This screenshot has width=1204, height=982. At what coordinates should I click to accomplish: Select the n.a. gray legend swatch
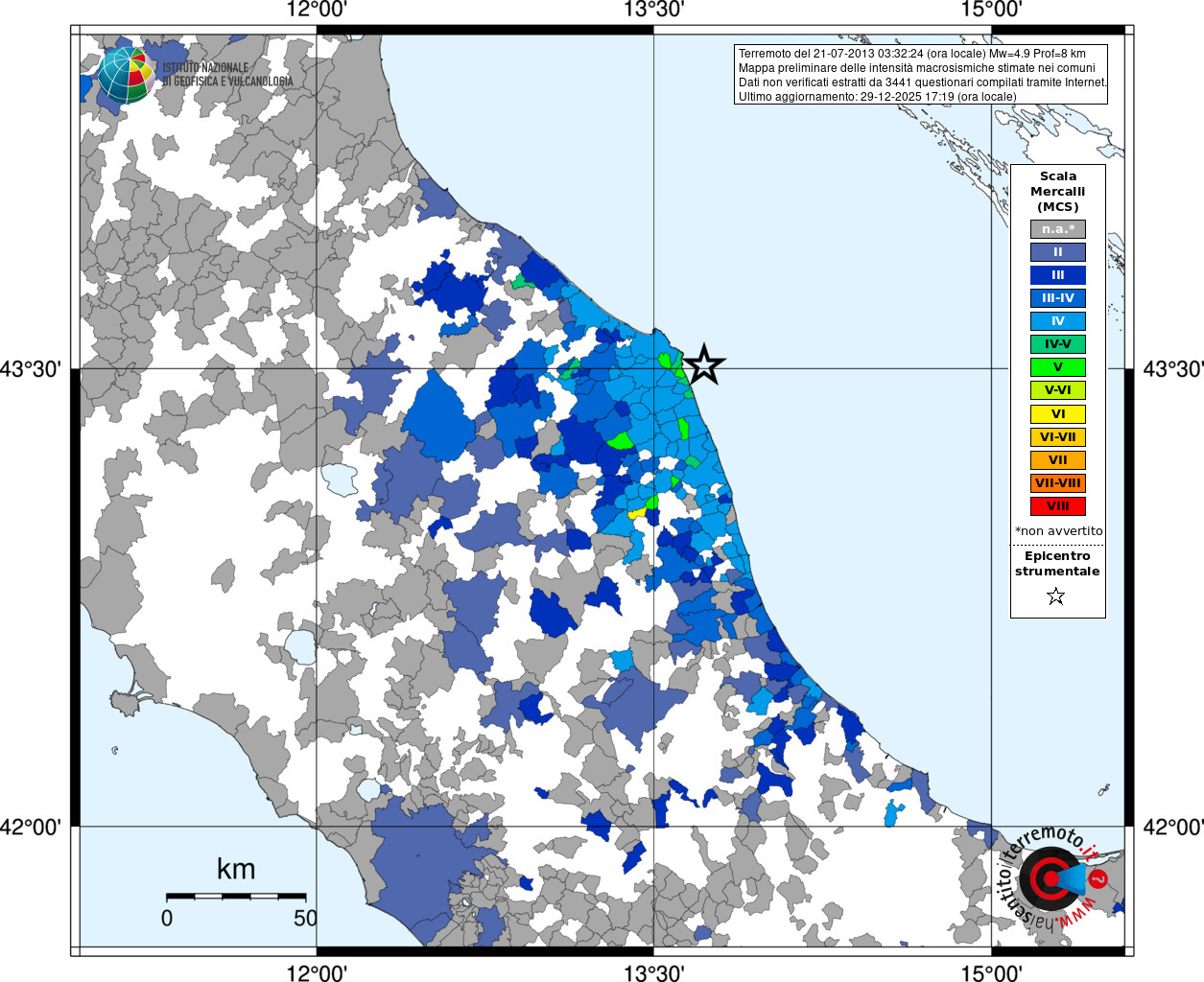pyautogui.click(x=1058, y=229)
